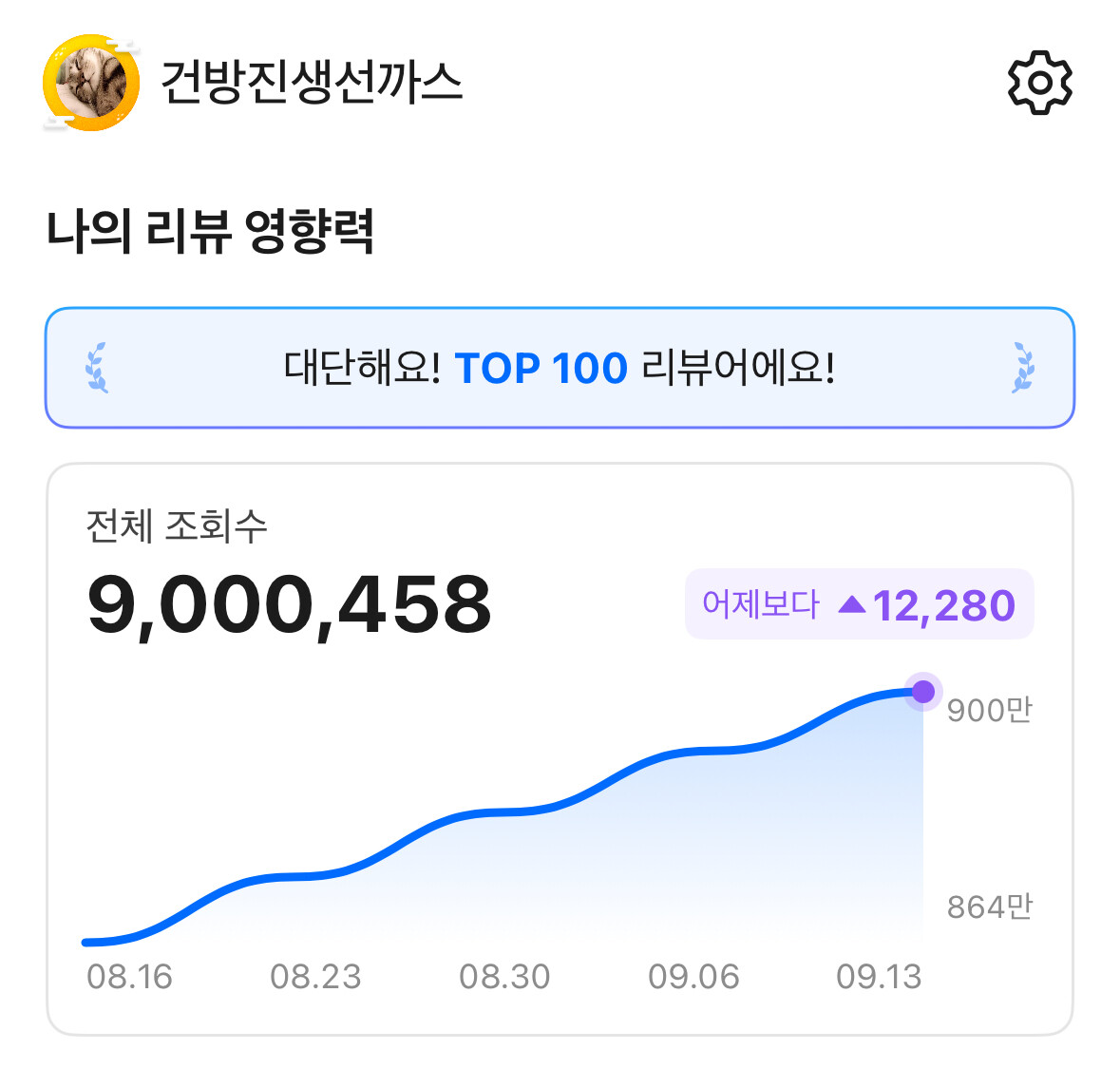This screenshot has width=1120, height=1069.
Task: Select the 09.06 date on chart axis
Action: (x=693, y=977)
